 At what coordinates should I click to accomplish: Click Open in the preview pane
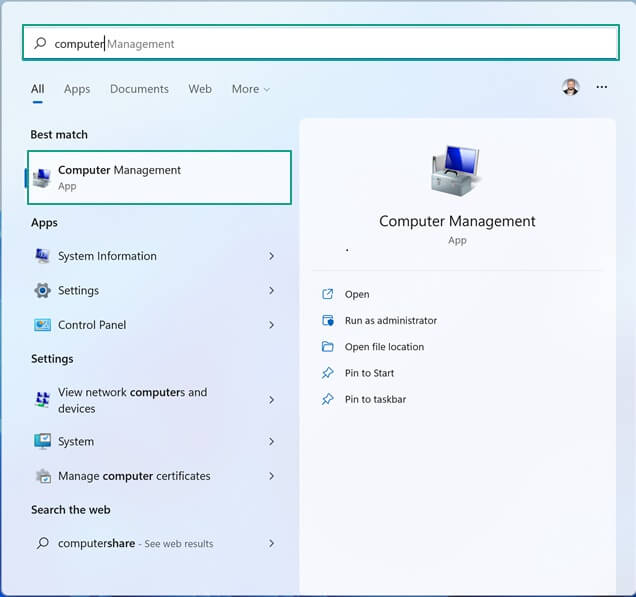[357, 294]
